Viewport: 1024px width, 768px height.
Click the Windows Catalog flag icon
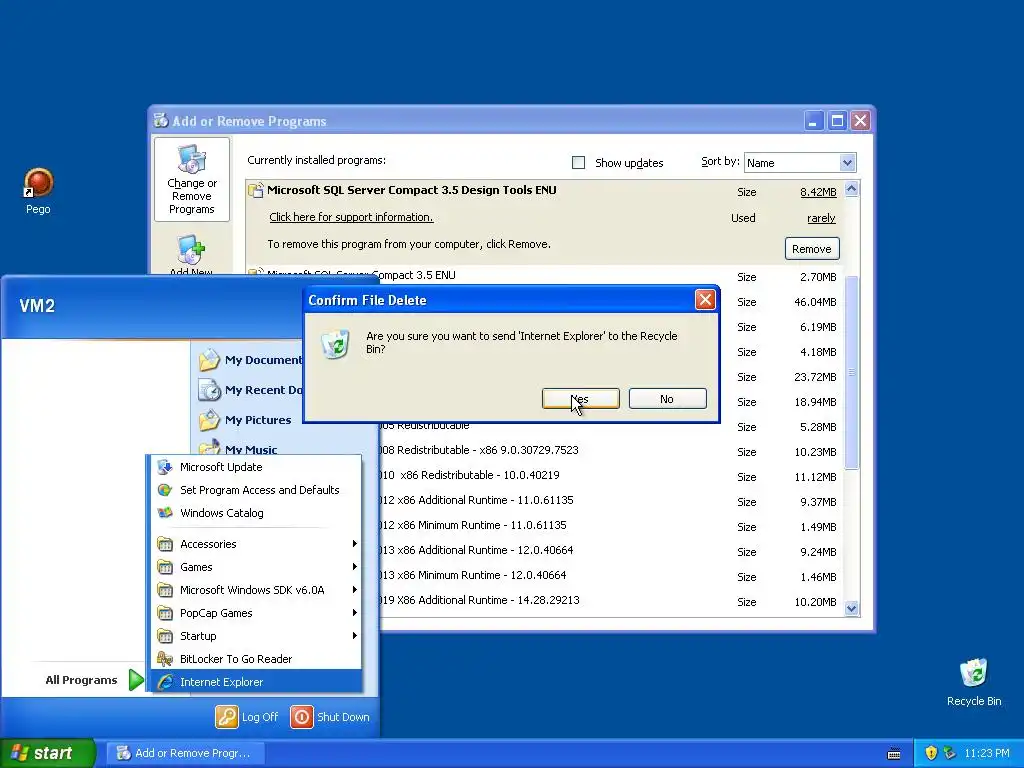tap(165, 513)
